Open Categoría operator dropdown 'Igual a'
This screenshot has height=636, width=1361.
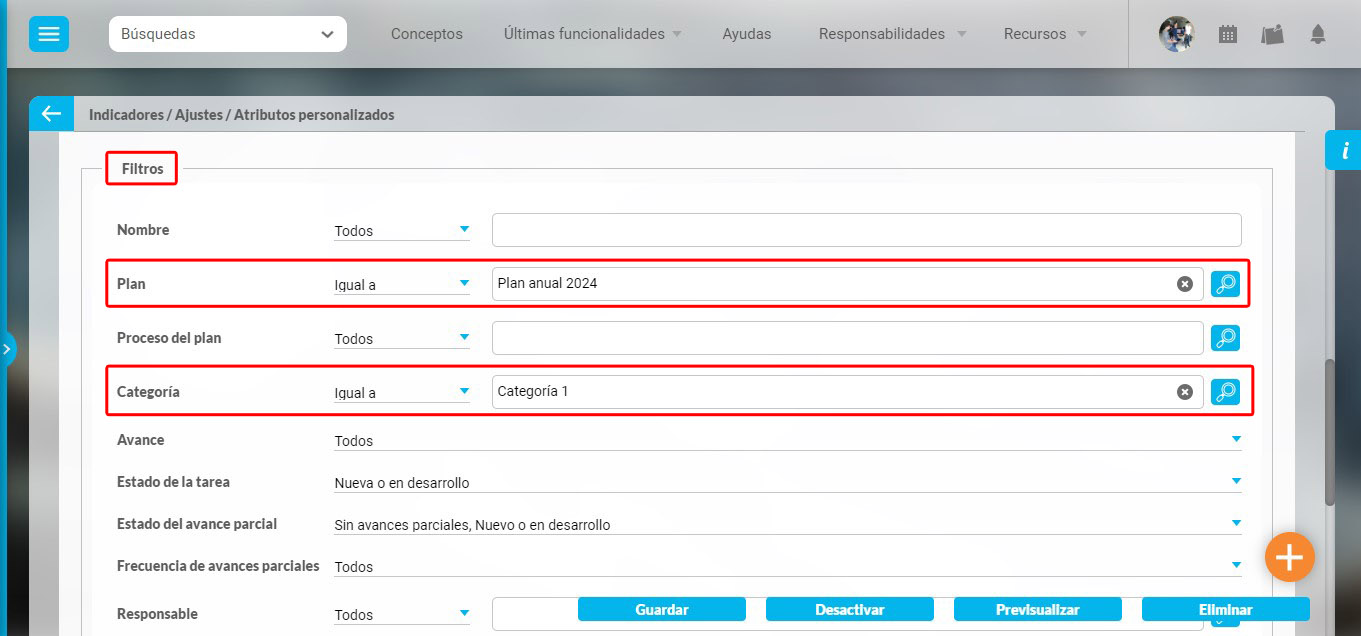402,392
